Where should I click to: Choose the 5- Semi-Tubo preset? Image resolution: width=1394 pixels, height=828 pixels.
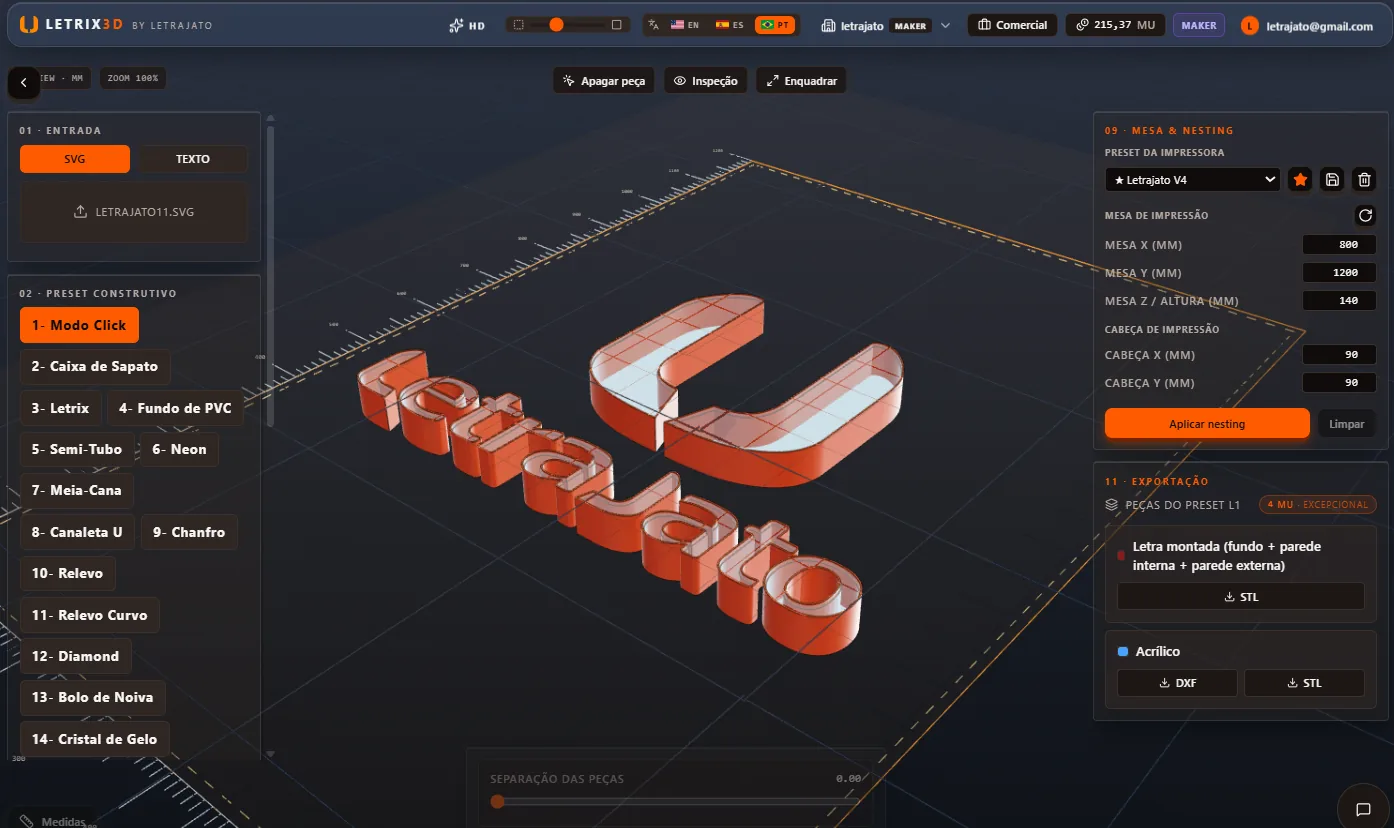click(x=76, y=449)
